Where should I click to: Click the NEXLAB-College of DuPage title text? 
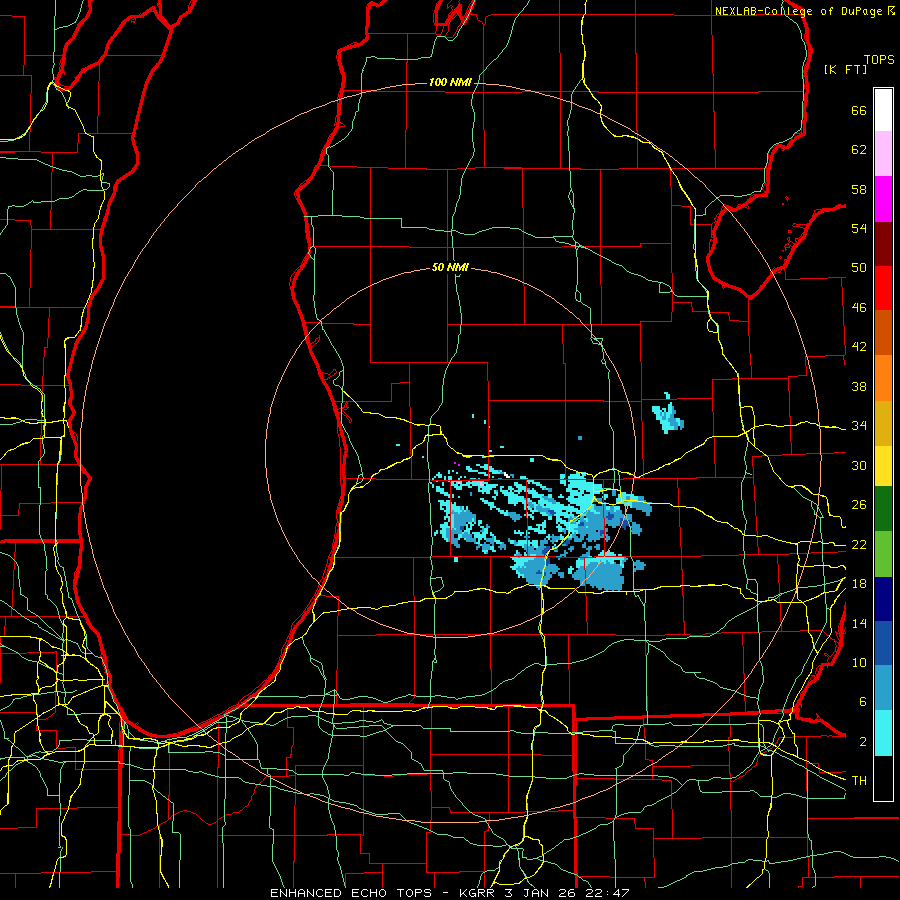[799, 11]
